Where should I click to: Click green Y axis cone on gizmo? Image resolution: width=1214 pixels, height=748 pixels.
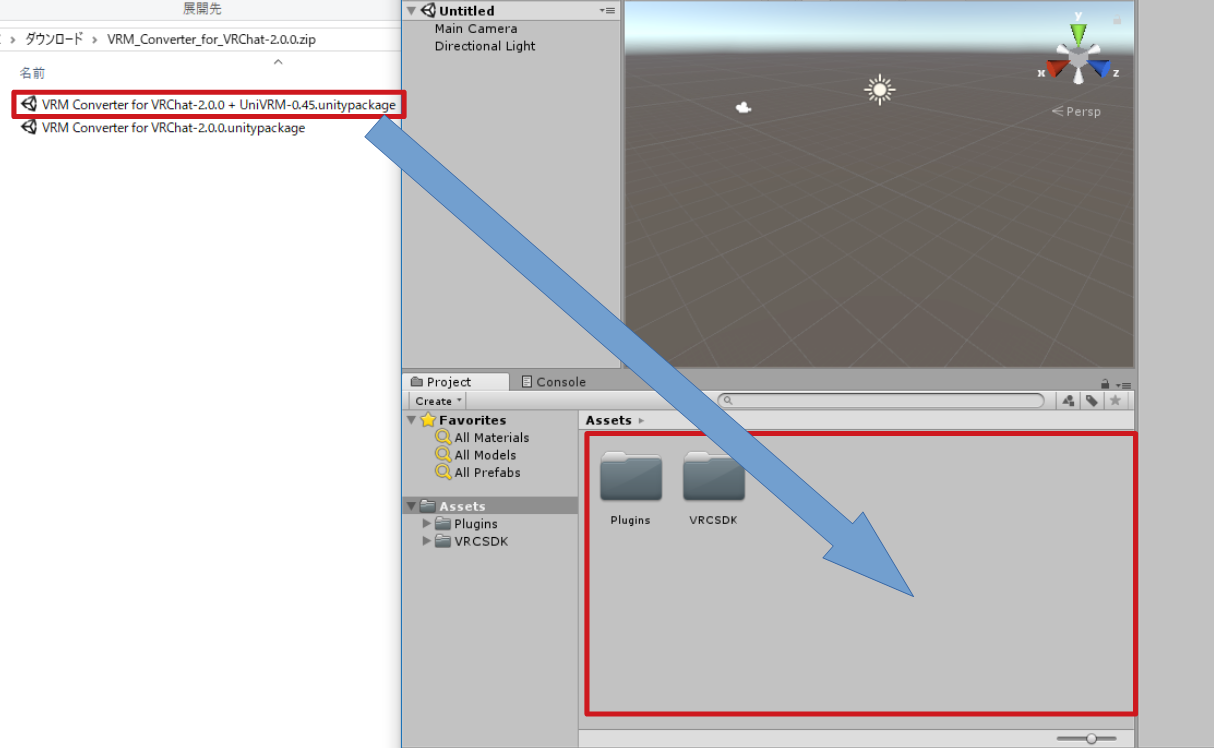pos(1078,33)
